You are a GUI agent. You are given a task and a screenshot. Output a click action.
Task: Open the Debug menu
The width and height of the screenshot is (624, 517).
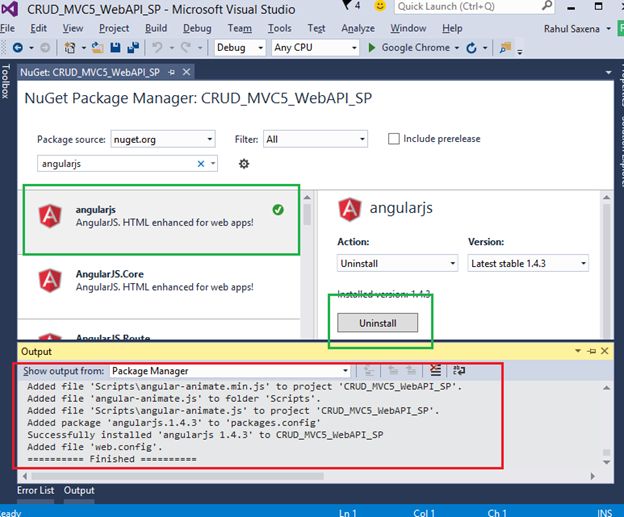pos(197,28)
